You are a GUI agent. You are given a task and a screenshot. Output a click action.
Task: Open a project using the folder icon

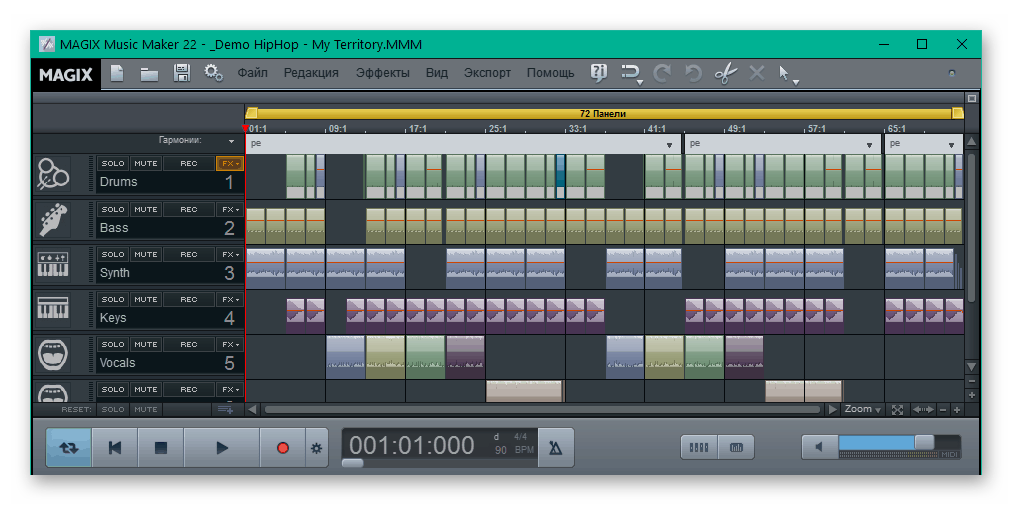pos(149,74)
